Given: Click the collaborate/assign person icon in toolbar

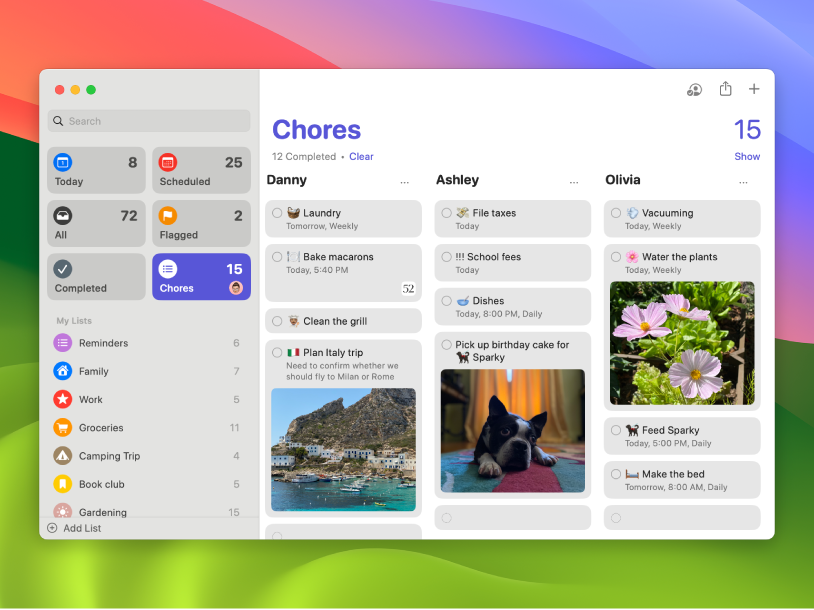Looking at the screenshot, I should tap(694, 89).
